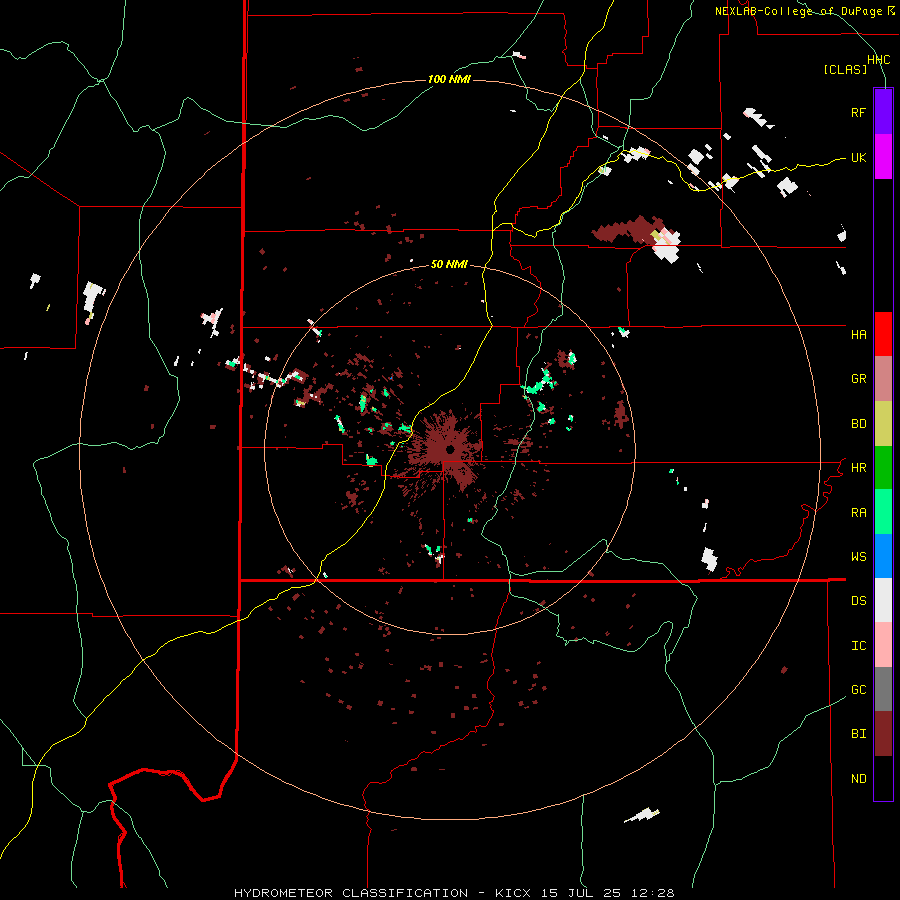This screenshot has height=900, width=900.
Task: Select the GR graupel color swatch
Action: pyautogui.click(x=883, y=379)
